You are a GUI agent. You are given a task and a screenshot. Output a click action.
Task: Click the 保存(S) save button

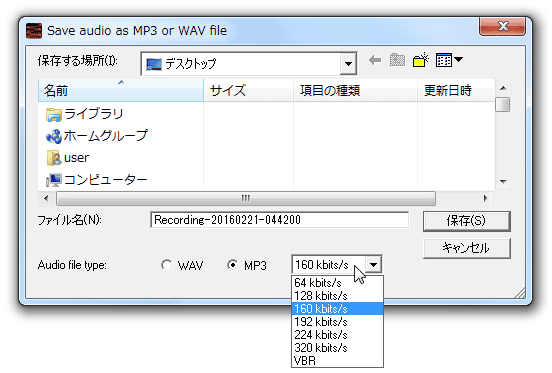[466, 221]
